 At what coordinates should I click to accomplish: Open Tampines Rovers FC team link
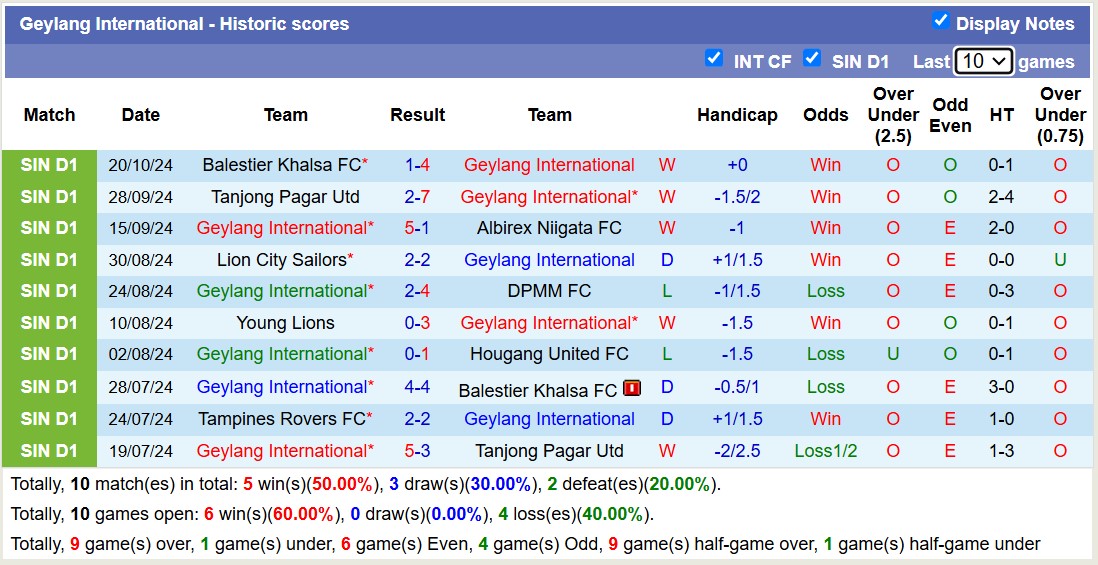tap(281, 419)
